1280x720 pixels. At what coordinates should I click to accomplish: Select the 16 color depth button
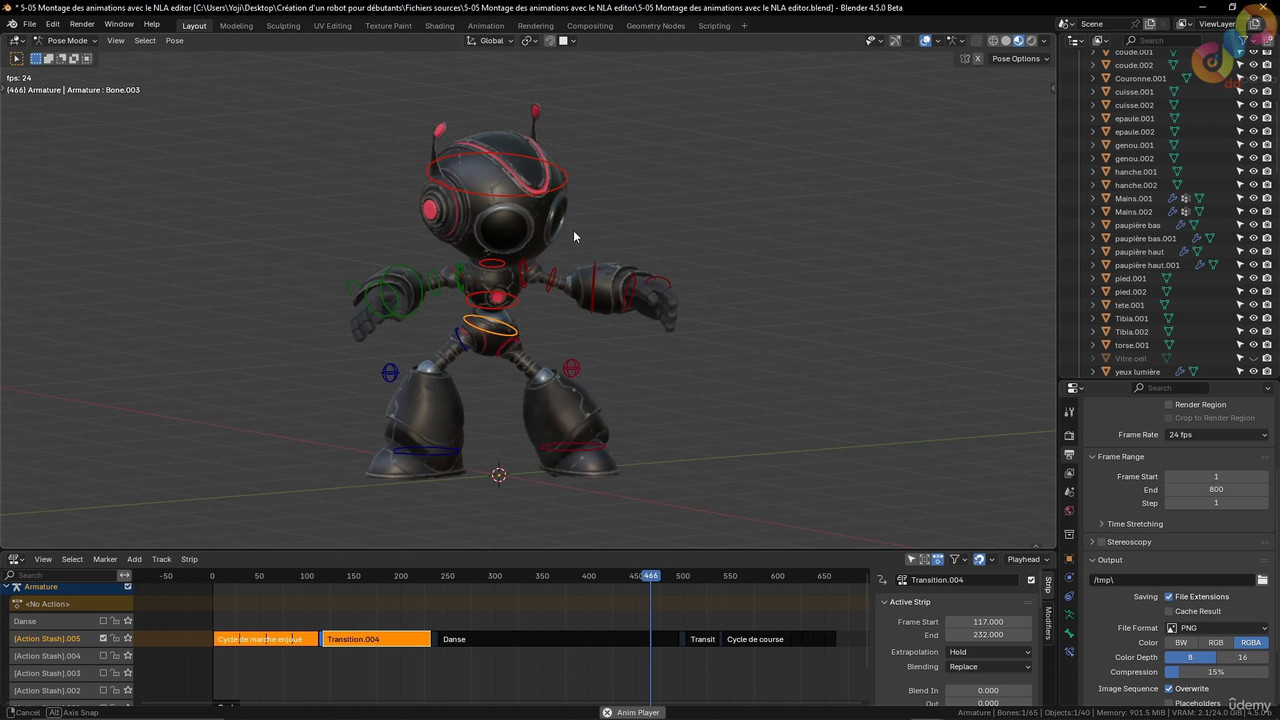(1243, 658)
